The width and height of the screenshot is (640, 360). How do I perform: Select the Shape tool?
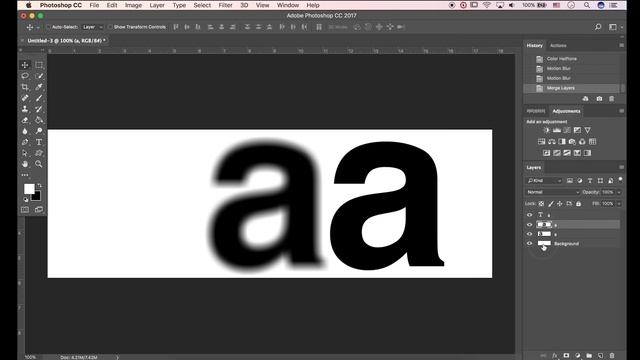pos(39,153)
